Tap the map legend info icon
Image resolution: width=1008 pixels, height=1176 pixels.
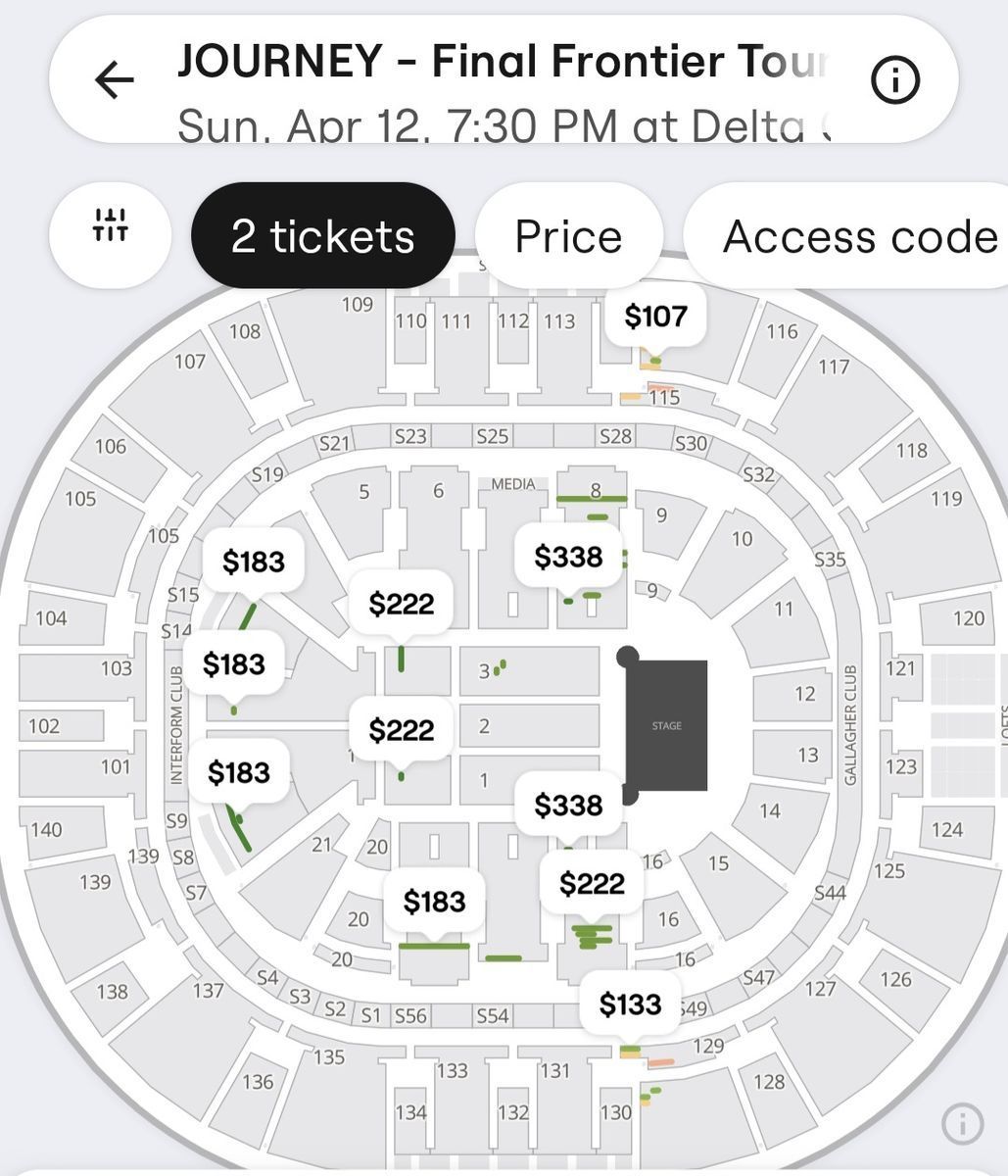[x=962, y=1123]
